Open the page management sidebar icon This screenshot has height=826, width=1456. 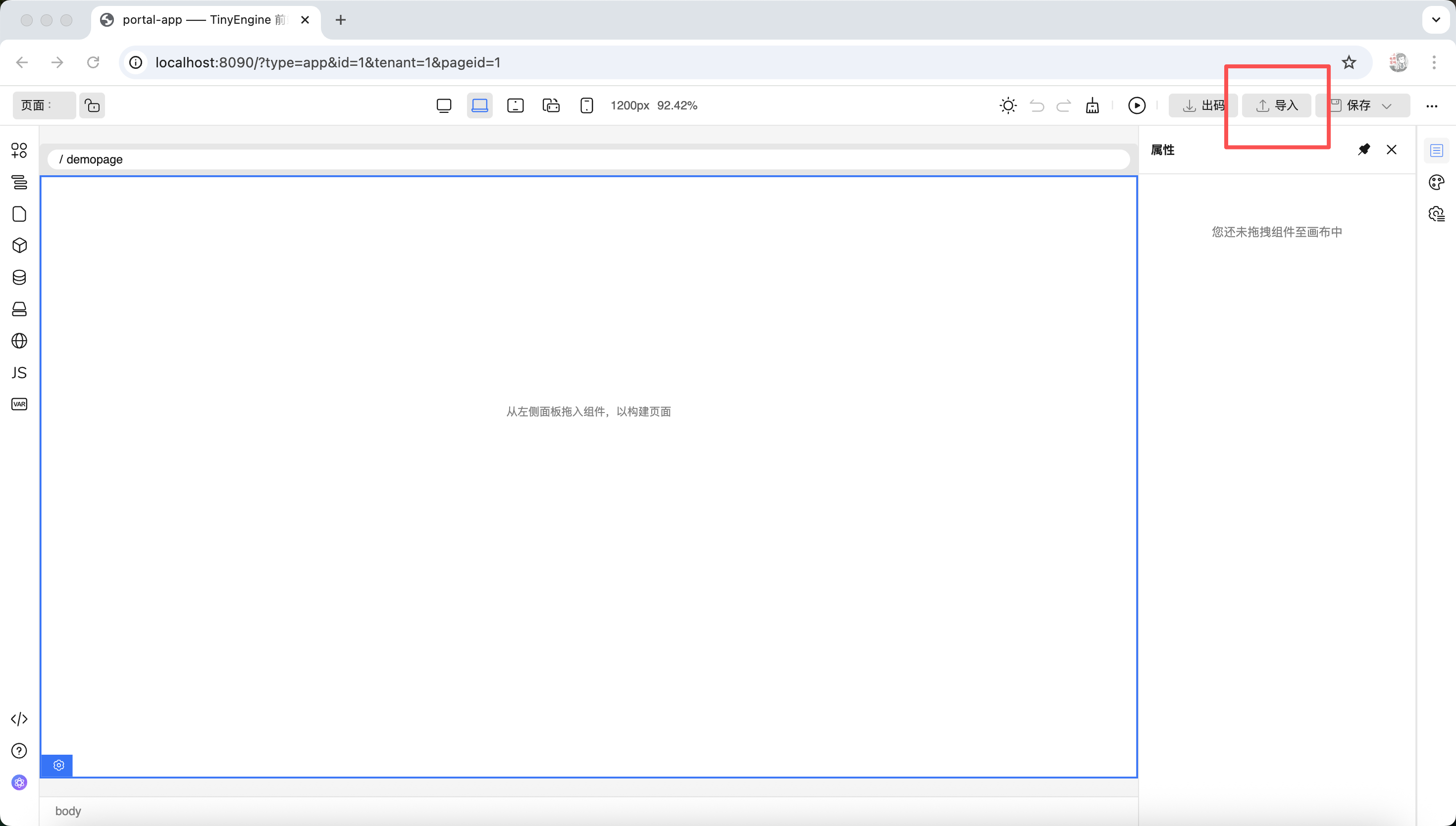click(19, 214)
